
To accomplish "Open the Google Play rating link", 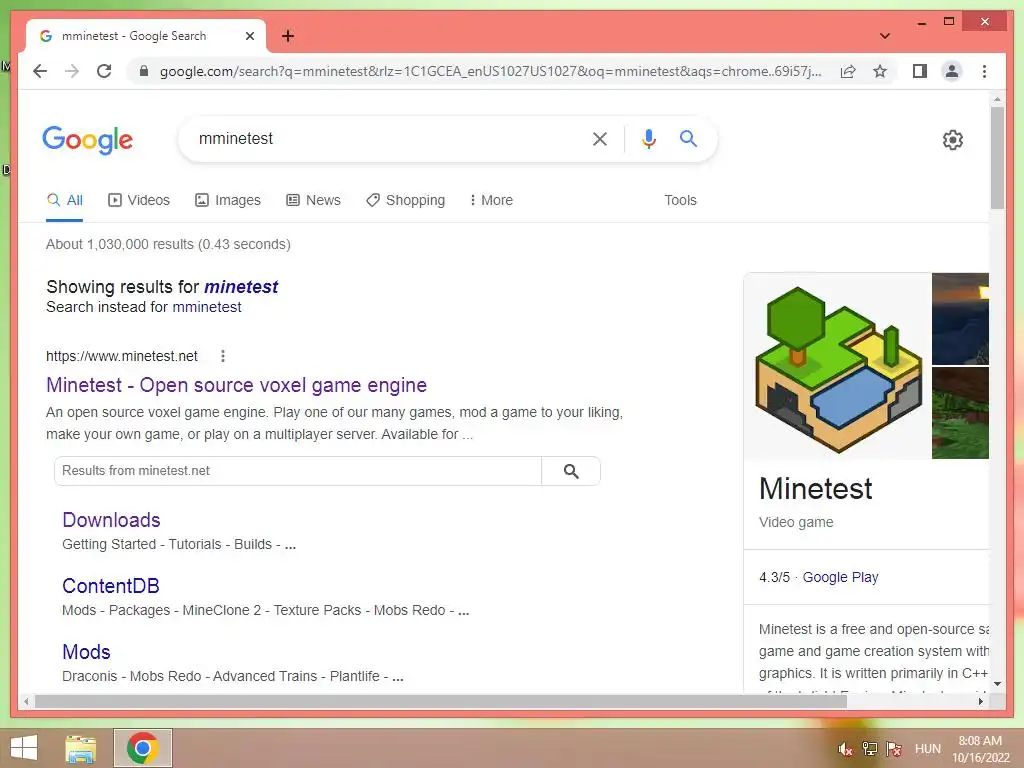I will pos(840,577).
